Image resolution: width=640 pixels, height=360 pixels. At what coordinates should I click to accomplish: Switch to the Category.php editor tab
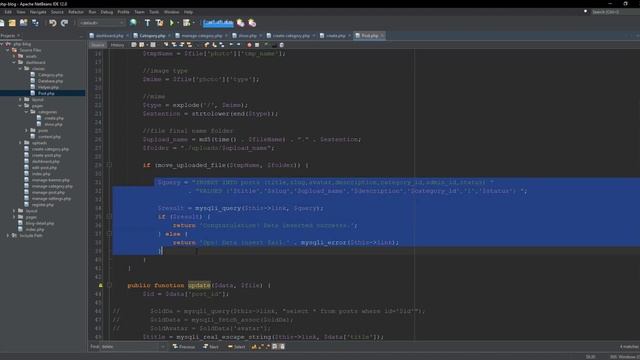tap(152, 36)
